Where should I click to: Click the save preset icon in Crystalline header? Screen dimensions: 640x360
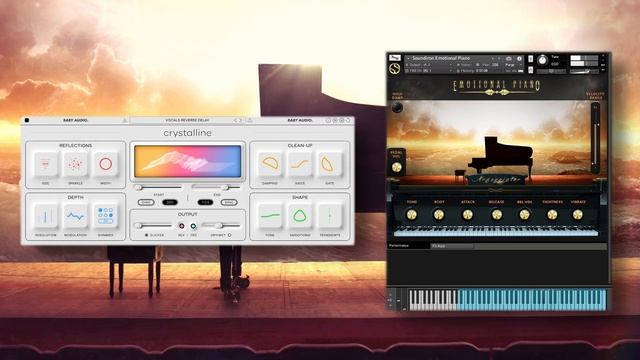coord(250,120)
